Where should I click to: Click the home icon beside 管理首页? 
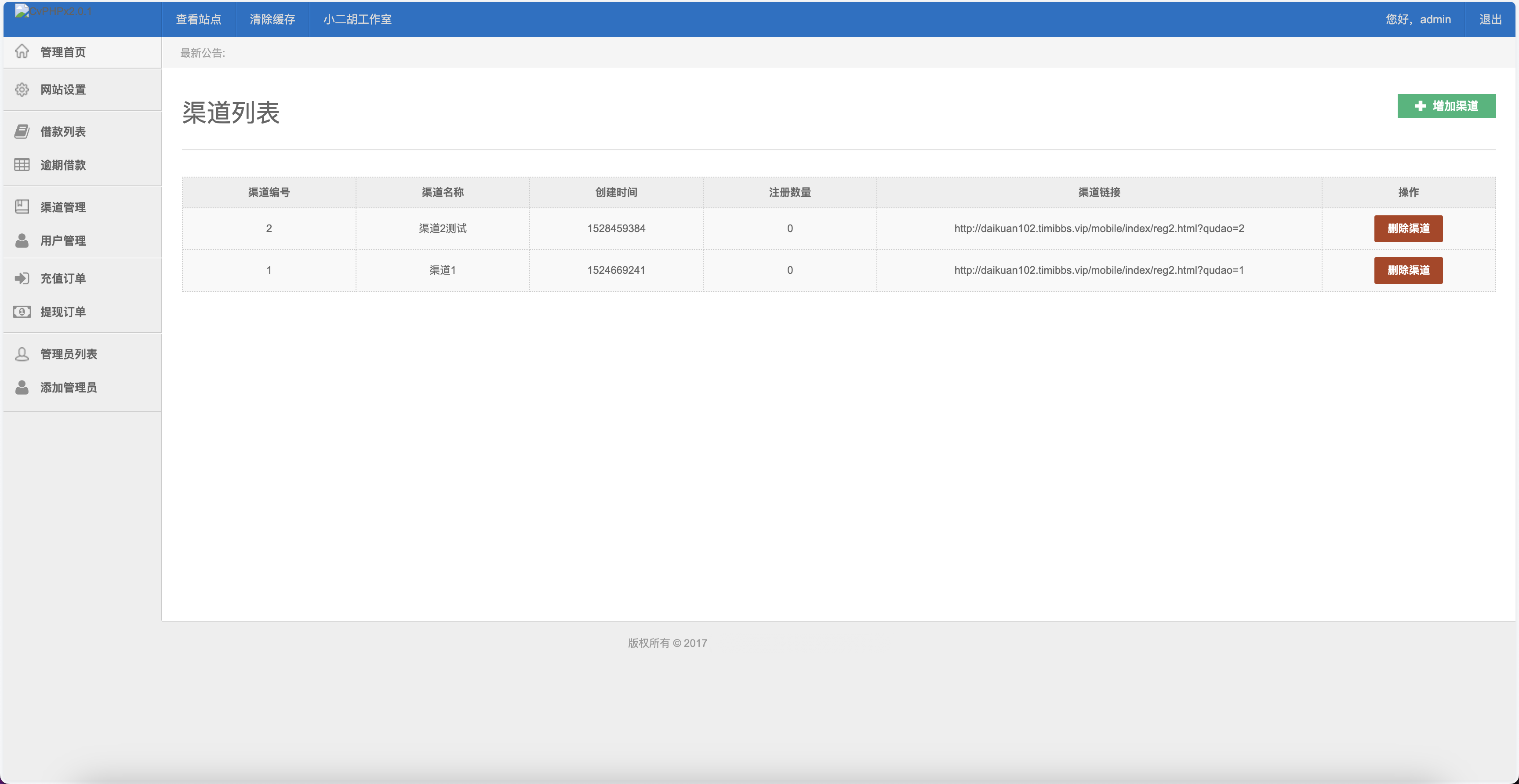[x=22, y=52]
